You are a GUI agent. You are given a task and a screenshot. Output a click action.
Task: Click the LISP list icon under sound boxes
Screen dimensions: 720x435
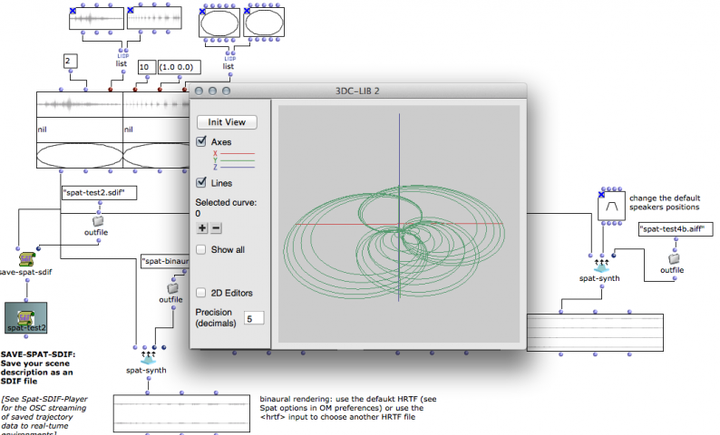(121, 51)
